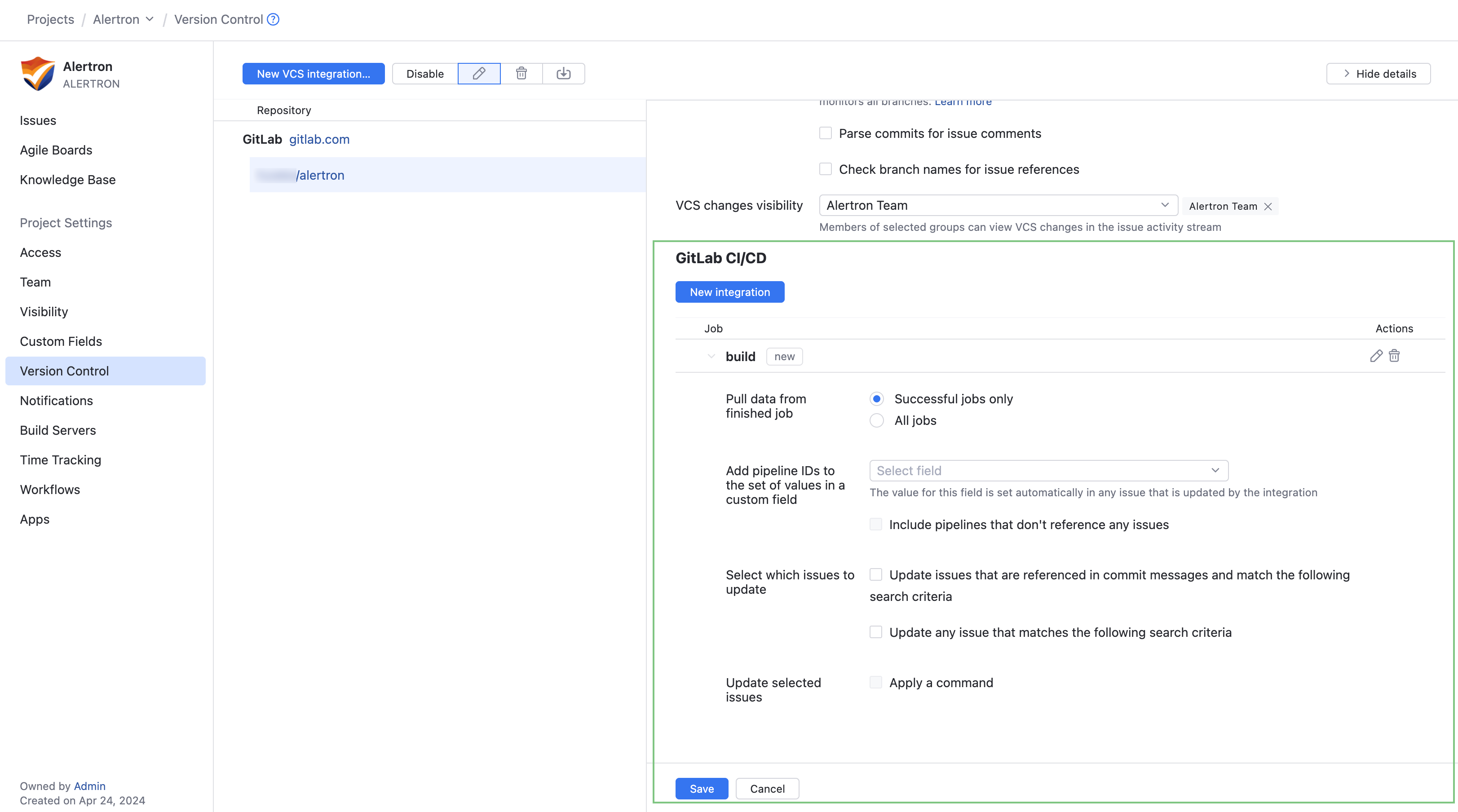
Task: Edit the build job using its pencil icon
Action: 1376,356
